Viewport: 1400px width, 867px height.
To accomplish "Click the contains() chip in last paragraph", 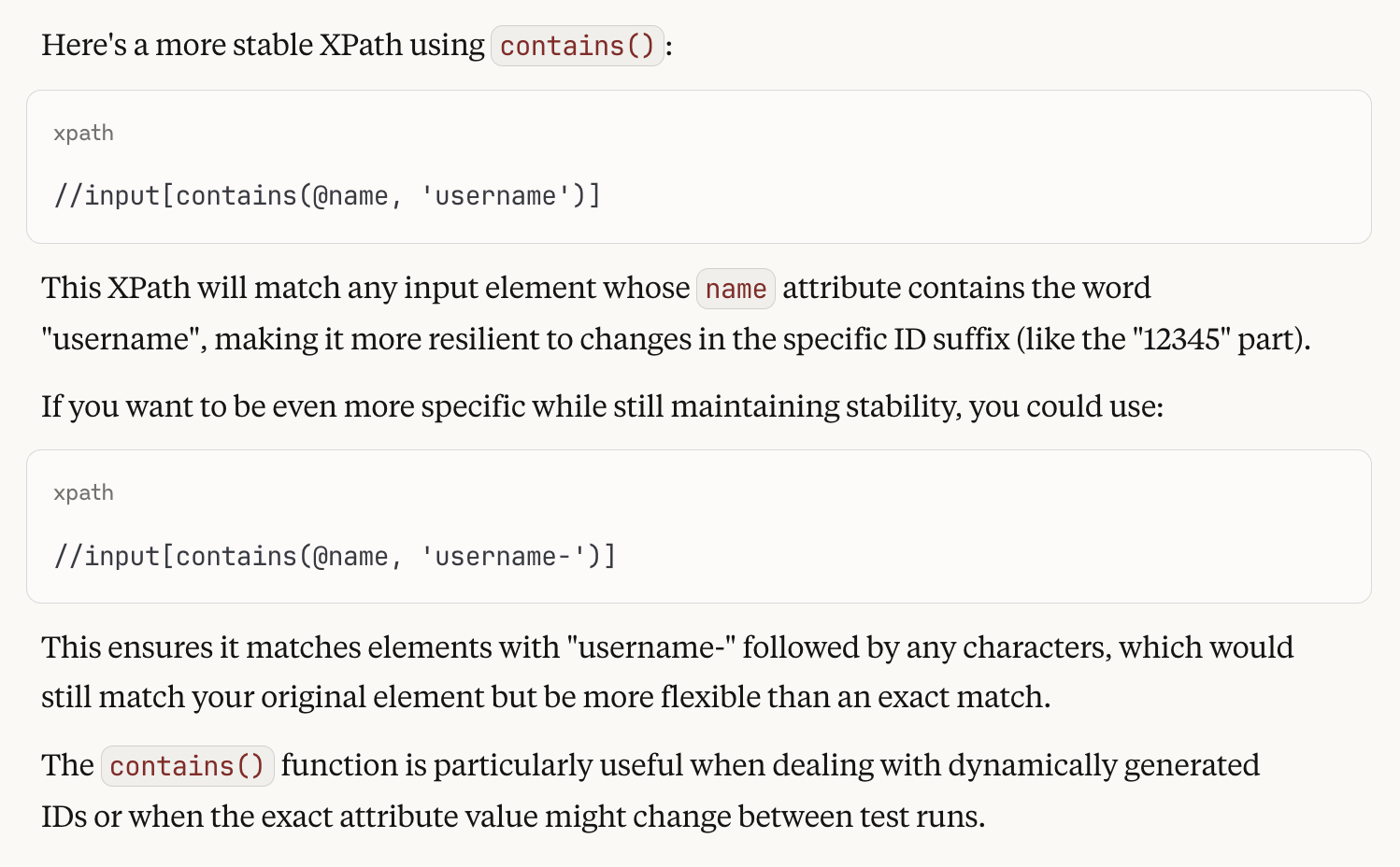I will click(x=187, y=766).
